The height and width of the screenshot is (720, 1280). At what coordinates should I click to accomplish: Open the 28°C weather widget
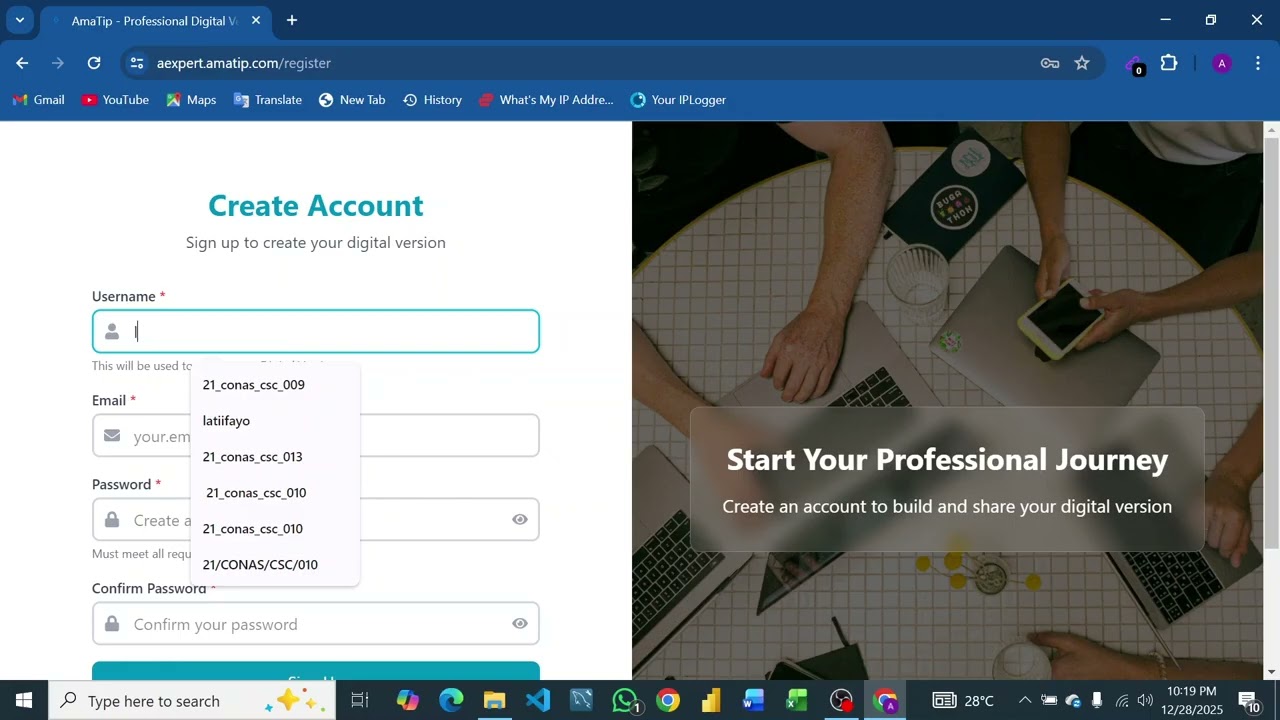963,700
